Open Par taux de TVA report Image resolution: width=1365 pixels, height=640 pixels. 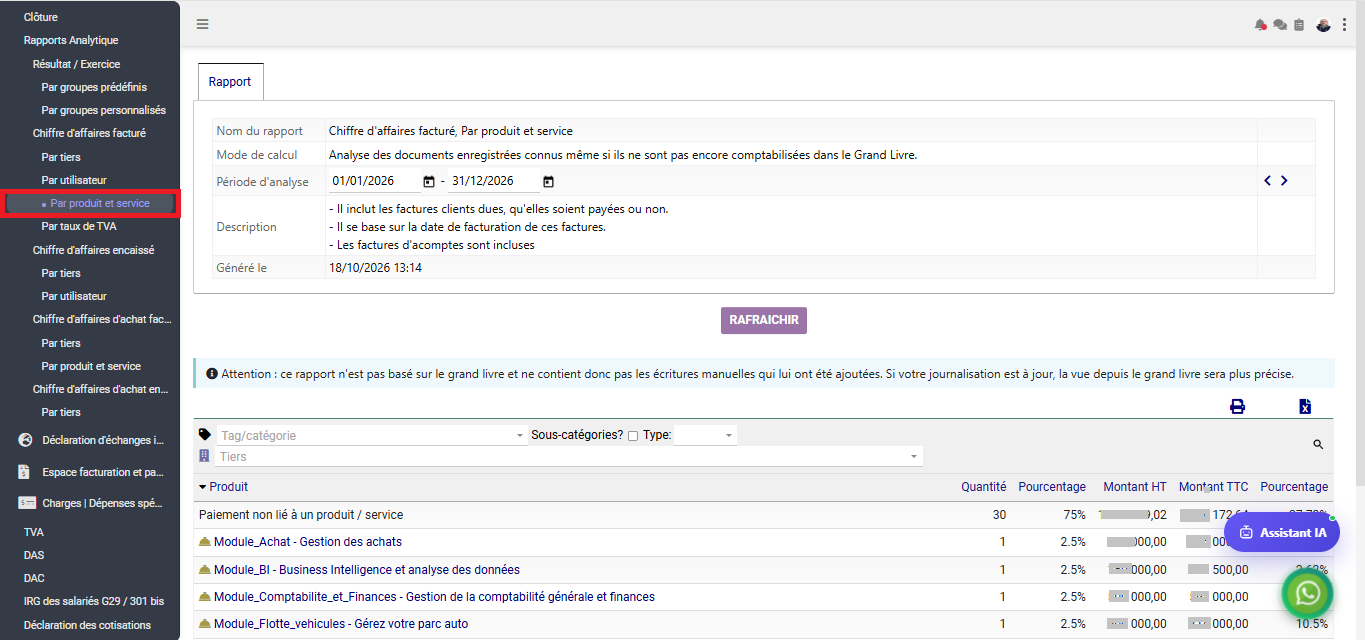79,226
